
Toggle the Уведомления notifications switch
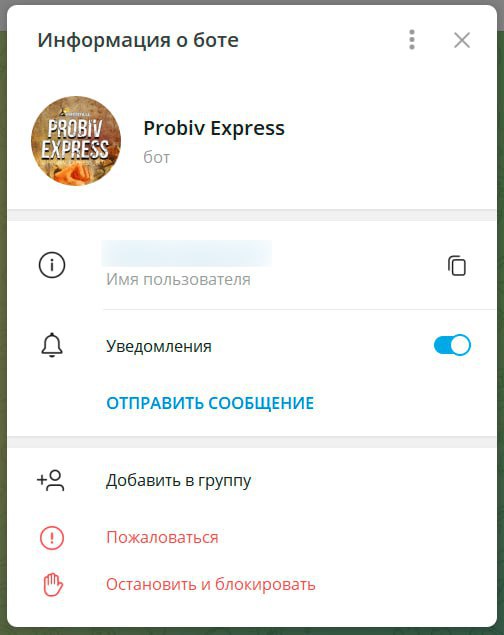tap(452, 345)
